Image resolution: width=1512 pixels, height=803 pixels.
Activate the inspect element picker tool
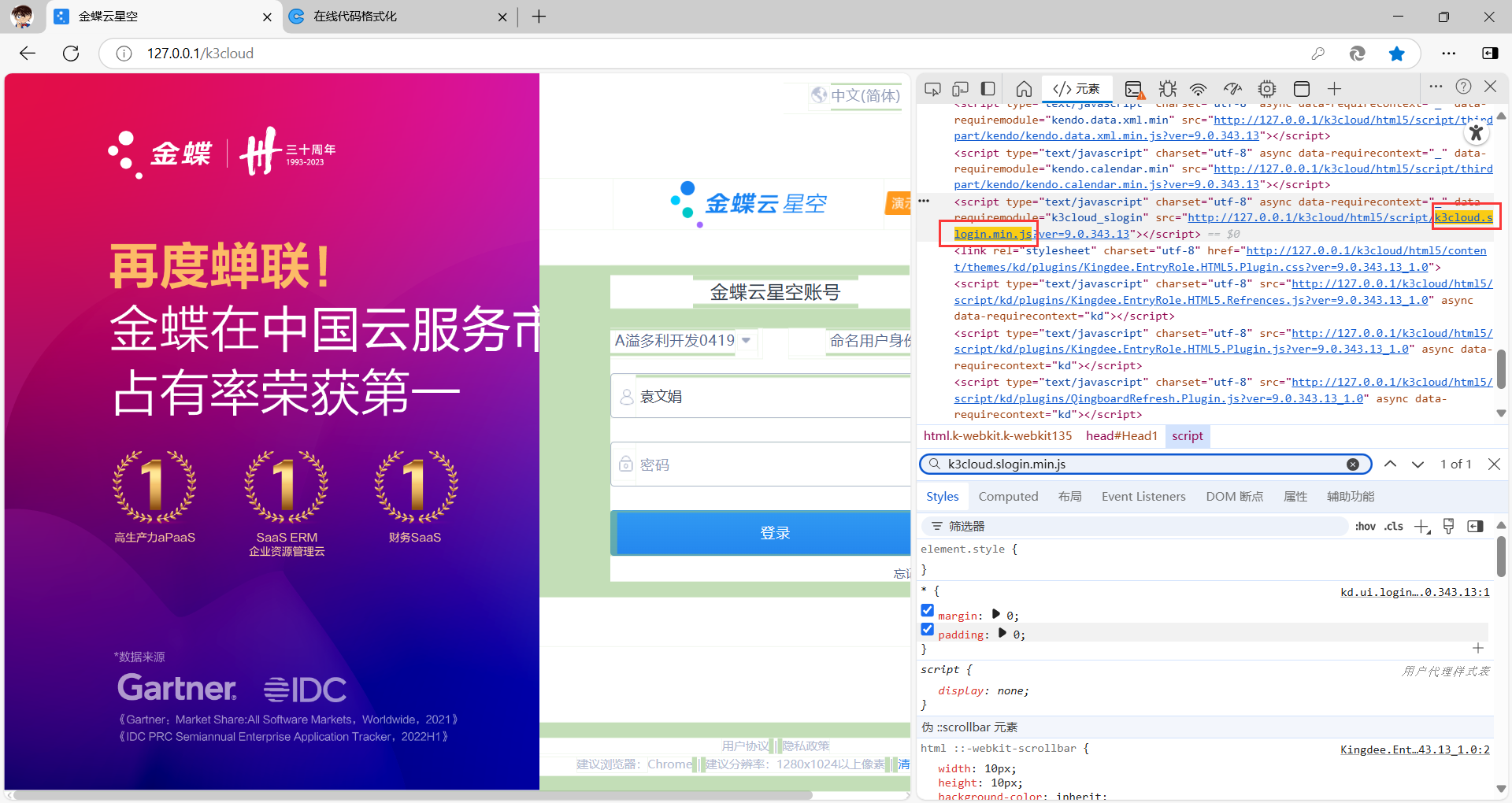(932, 89)
